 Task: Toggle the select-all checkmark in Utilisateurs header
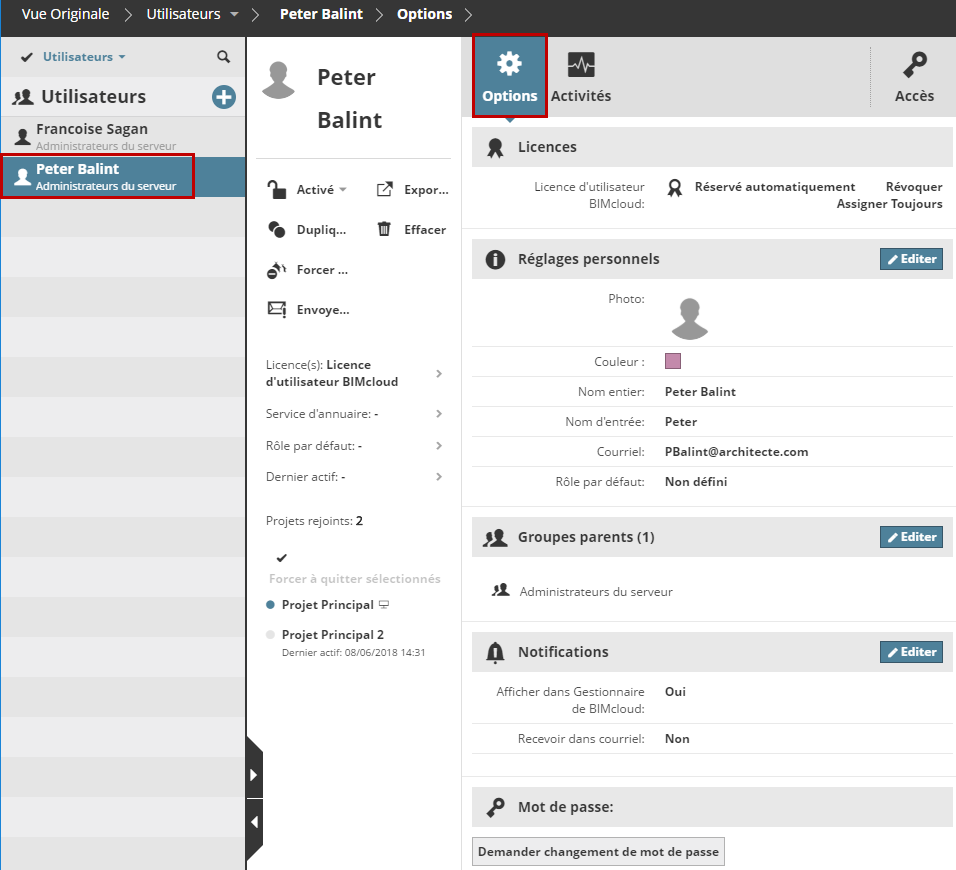tap(26, 57)
